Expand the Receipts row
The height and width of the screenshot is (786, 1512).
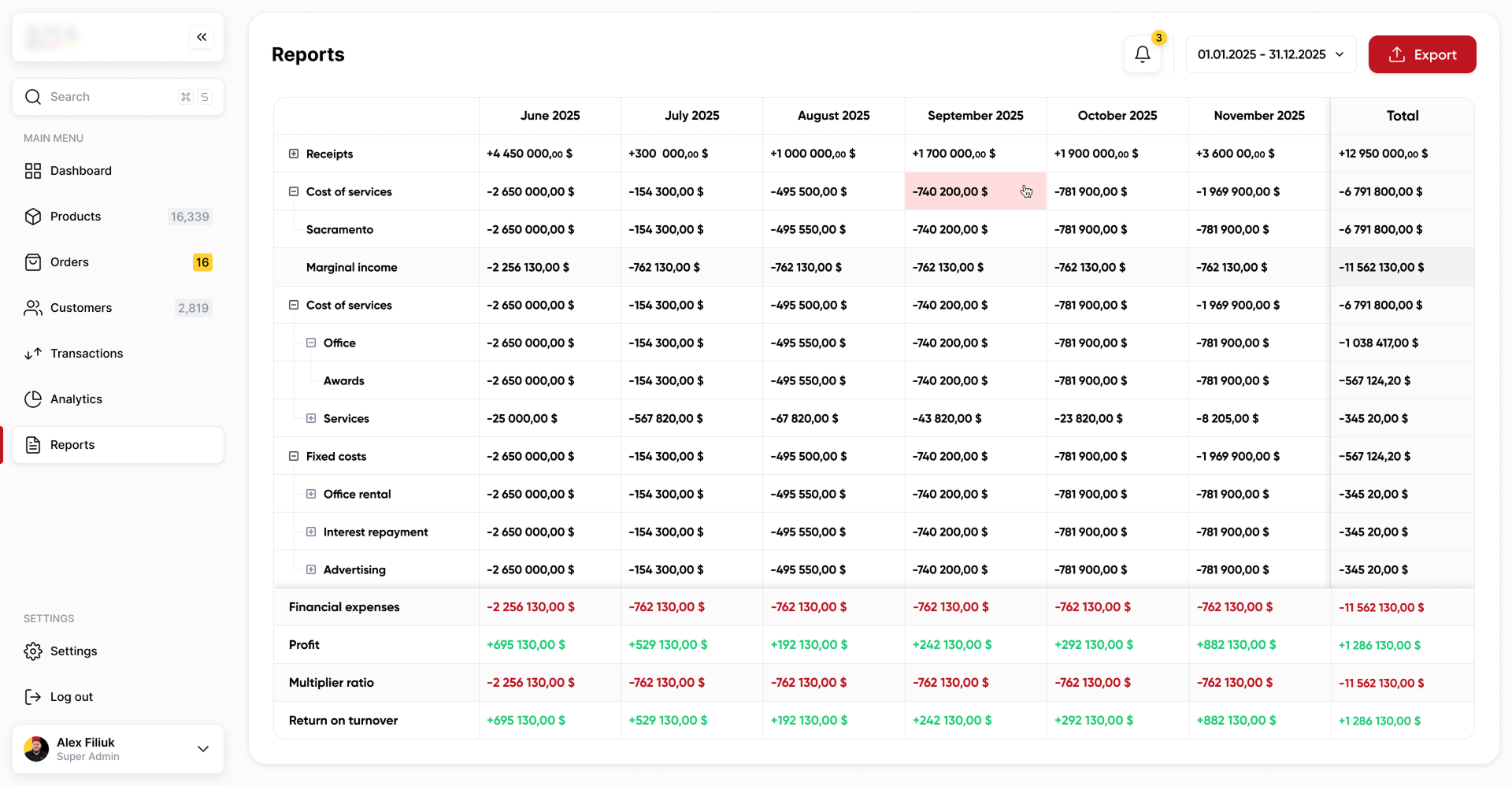[x=294, y=154]
